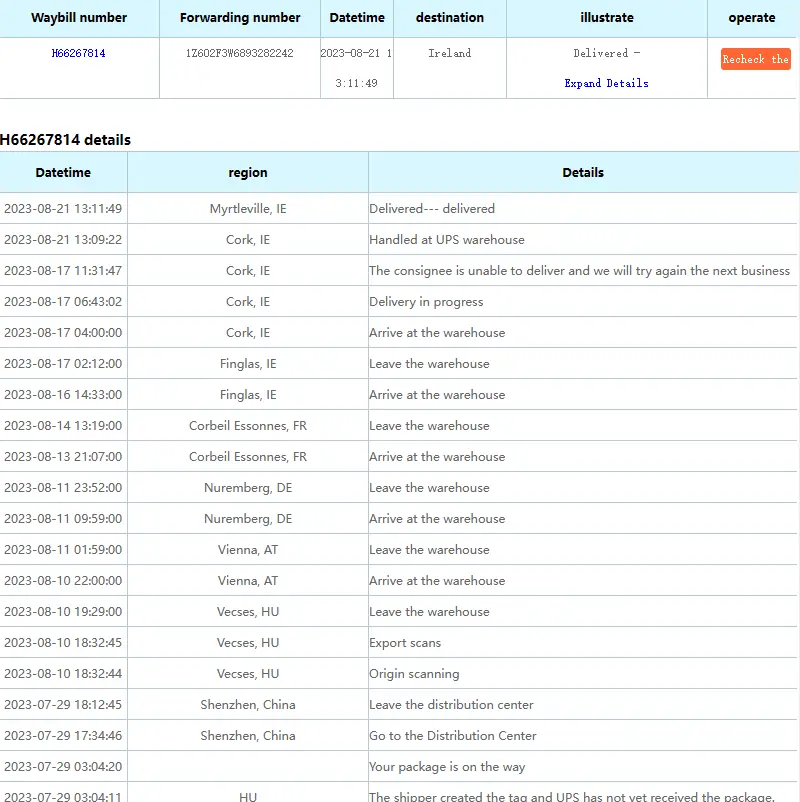
Task: Click Handled at UPS warehouse detail
Action: 447,240
